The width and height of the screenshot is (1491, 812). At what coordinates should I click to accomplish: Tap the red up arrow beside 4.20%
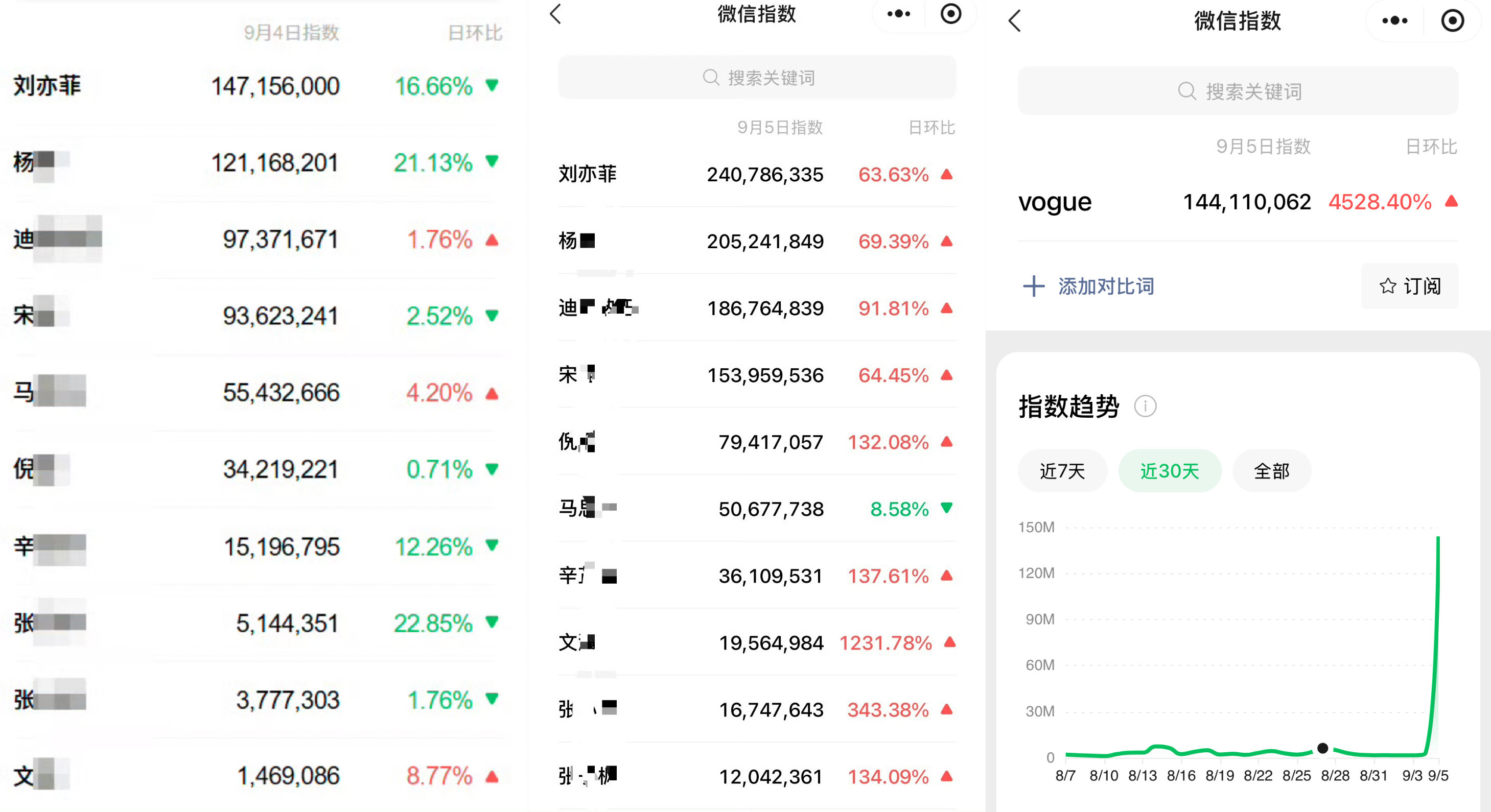(x=492, y=394)
